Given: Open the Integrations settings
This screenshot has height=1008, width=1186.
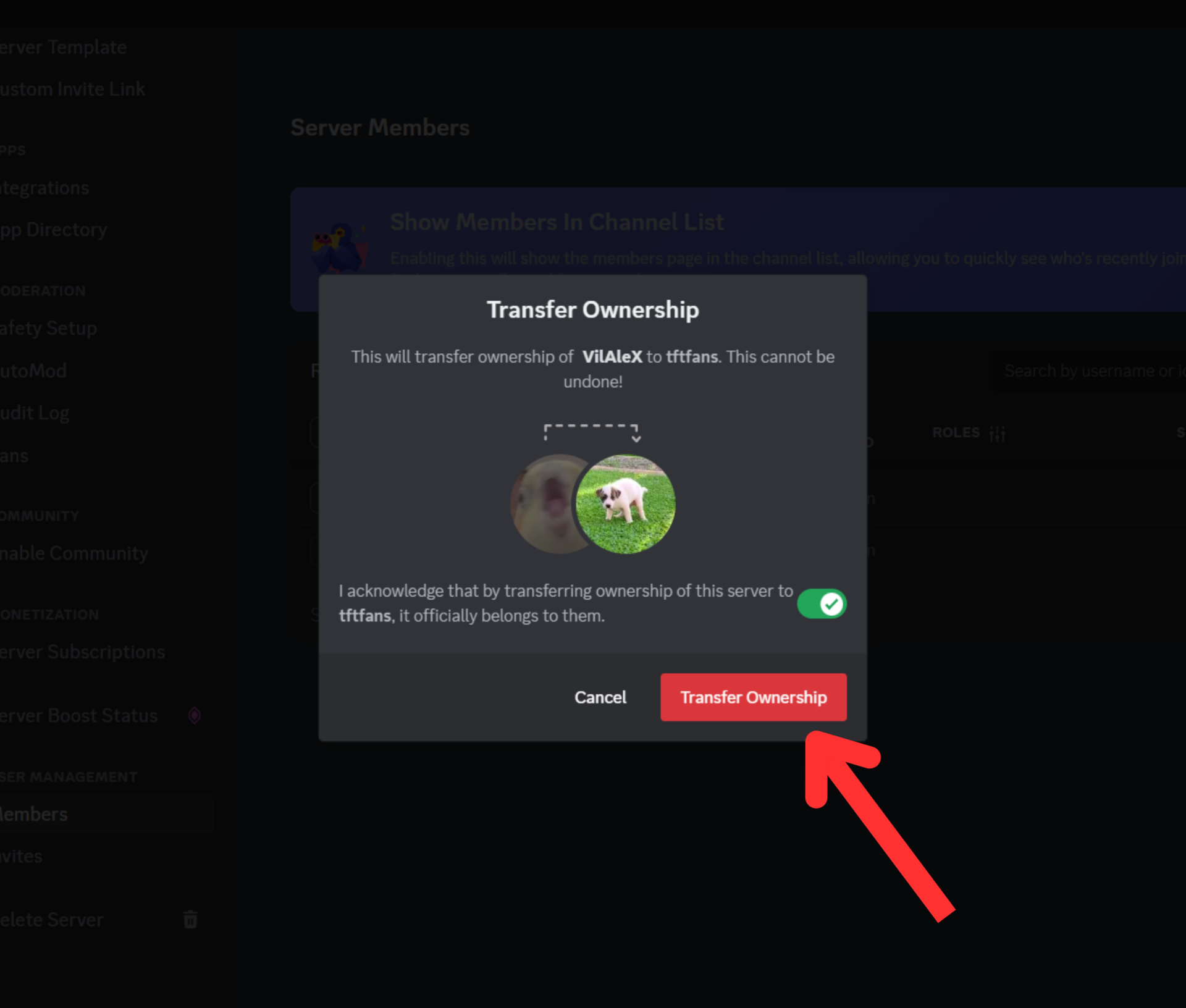Looking at the screenshot, I should point(43,187).
